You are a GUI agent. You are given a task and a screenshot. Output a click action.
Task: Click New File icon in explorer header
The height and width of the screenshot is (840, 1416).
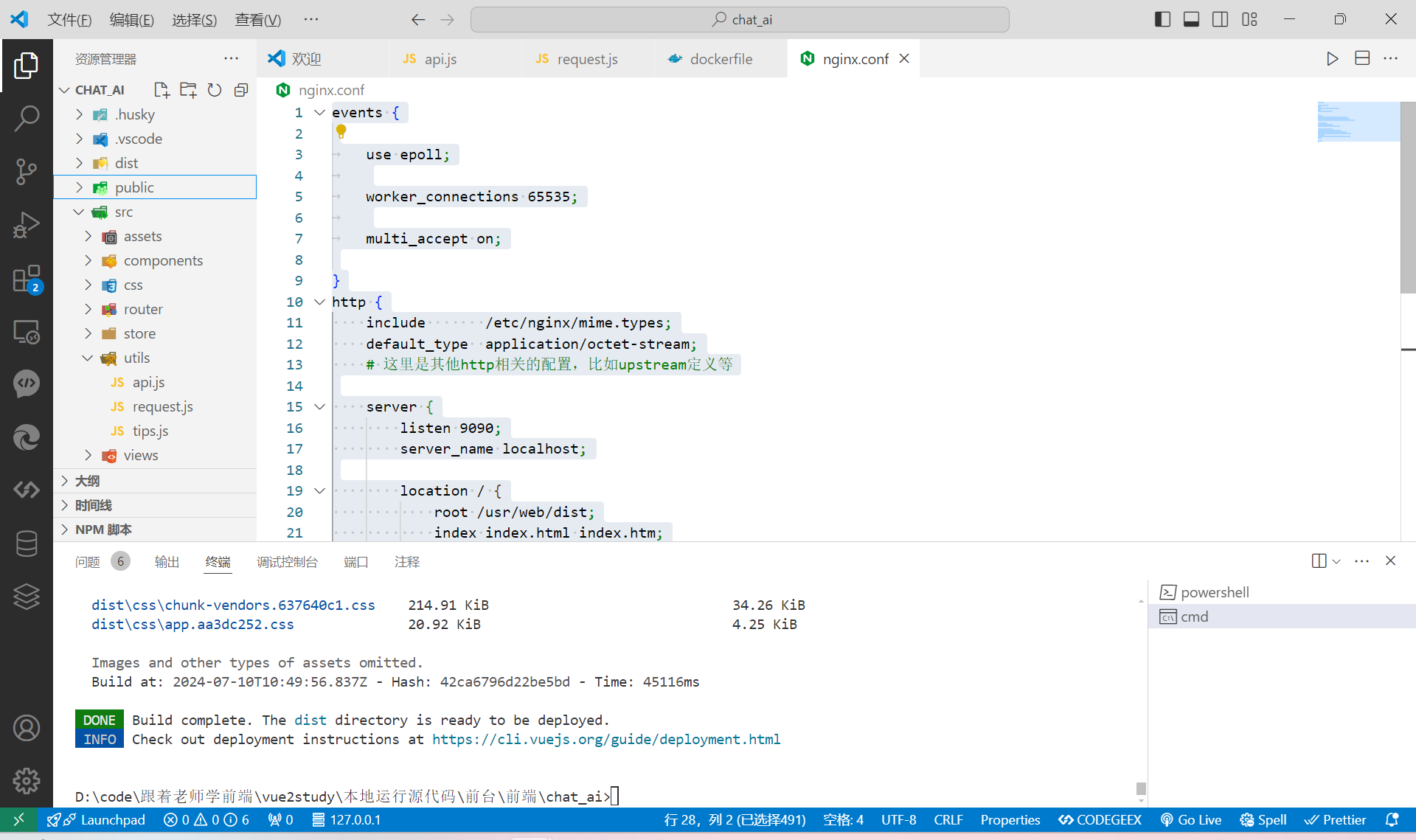coord(161,90)
